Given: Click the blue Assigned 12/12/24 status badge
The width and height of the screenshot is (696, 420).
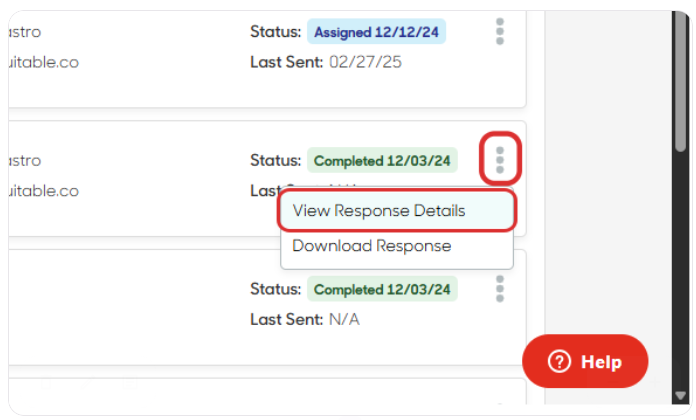Looking at the screenshot, I should click(x=376, y=32).
